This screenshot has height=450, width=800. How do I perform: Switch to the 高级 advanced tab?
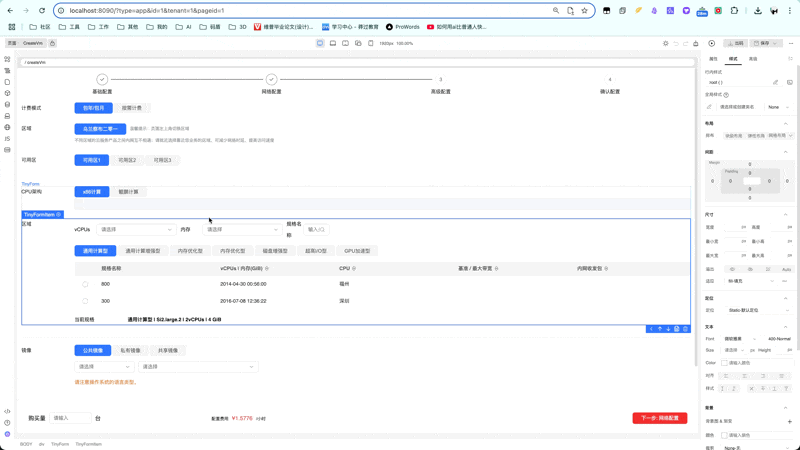tap(753, 59)
